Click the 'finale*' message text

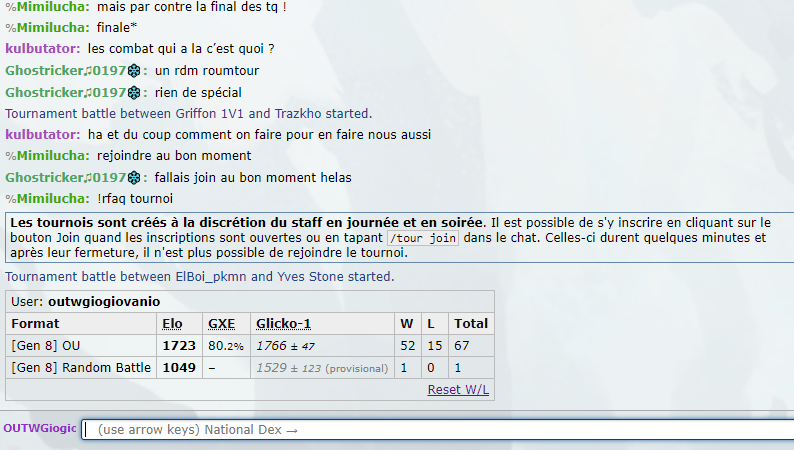click(117, 27)
